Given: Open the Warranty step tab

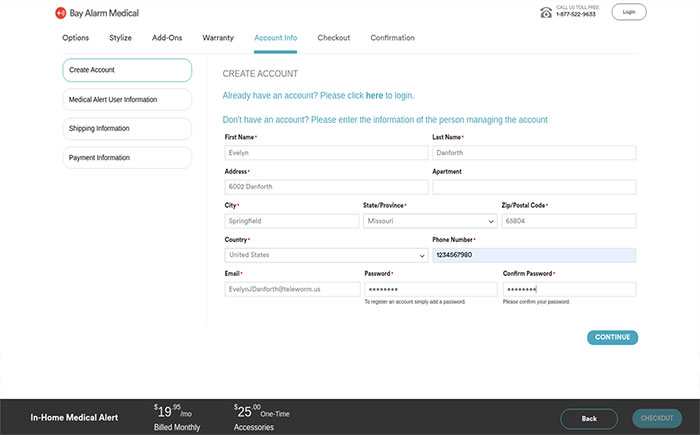Looking at the screenshot, I should pos(218,38).
